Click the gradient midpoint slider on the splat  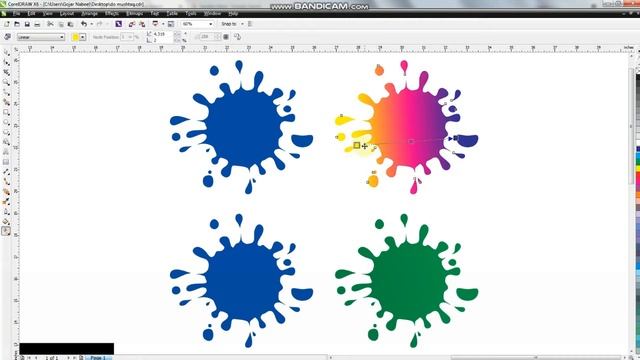pos(411,142)
